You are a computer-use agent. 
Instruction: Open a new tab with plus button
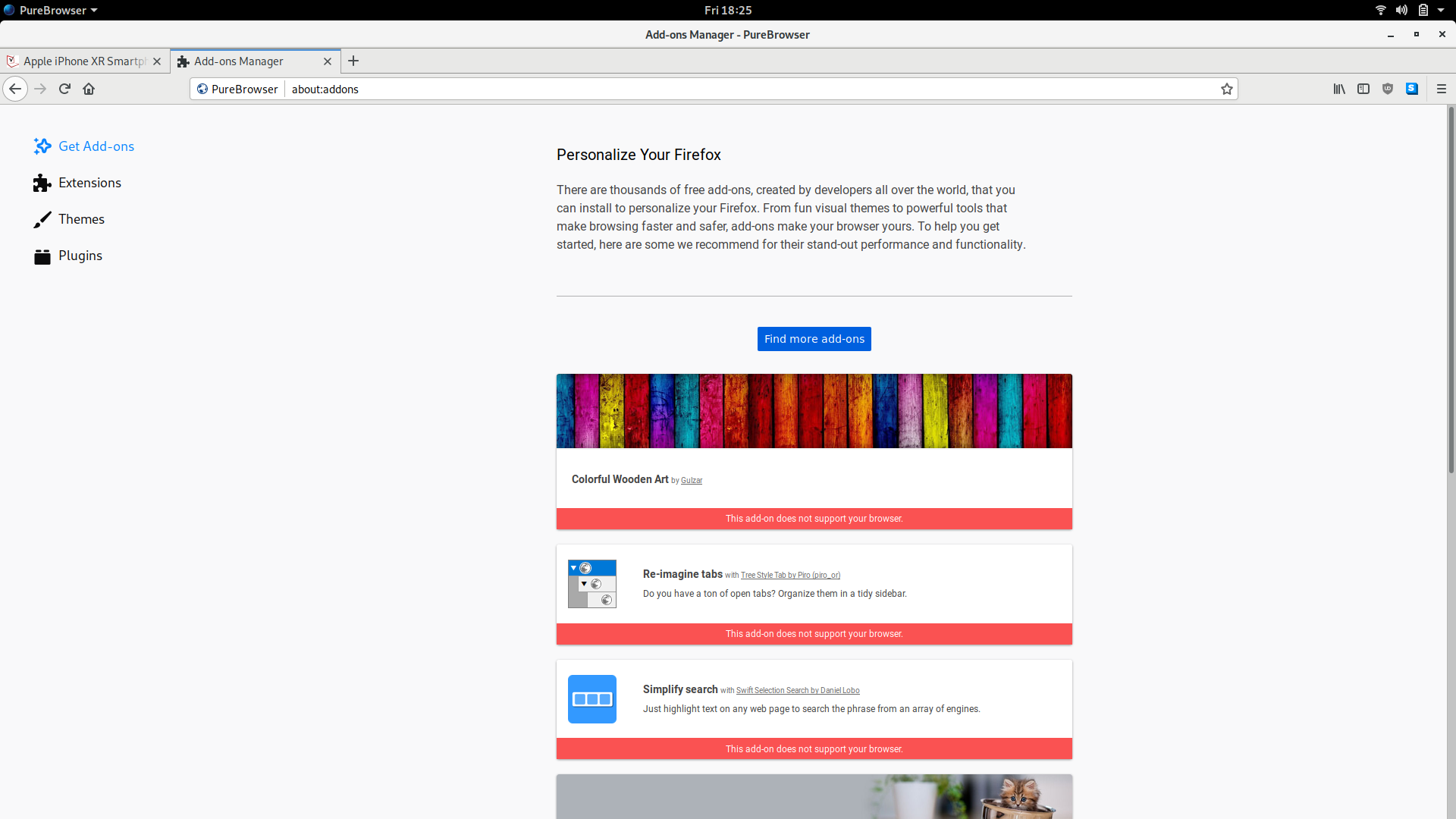click(x=353, y=61)
